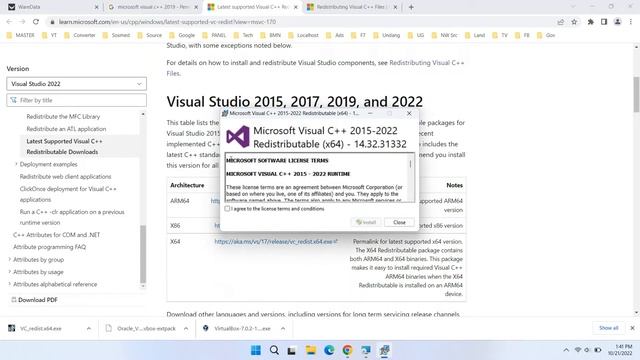
Task: Open Redistribute the MFC Library article
Action: (63, 116)
